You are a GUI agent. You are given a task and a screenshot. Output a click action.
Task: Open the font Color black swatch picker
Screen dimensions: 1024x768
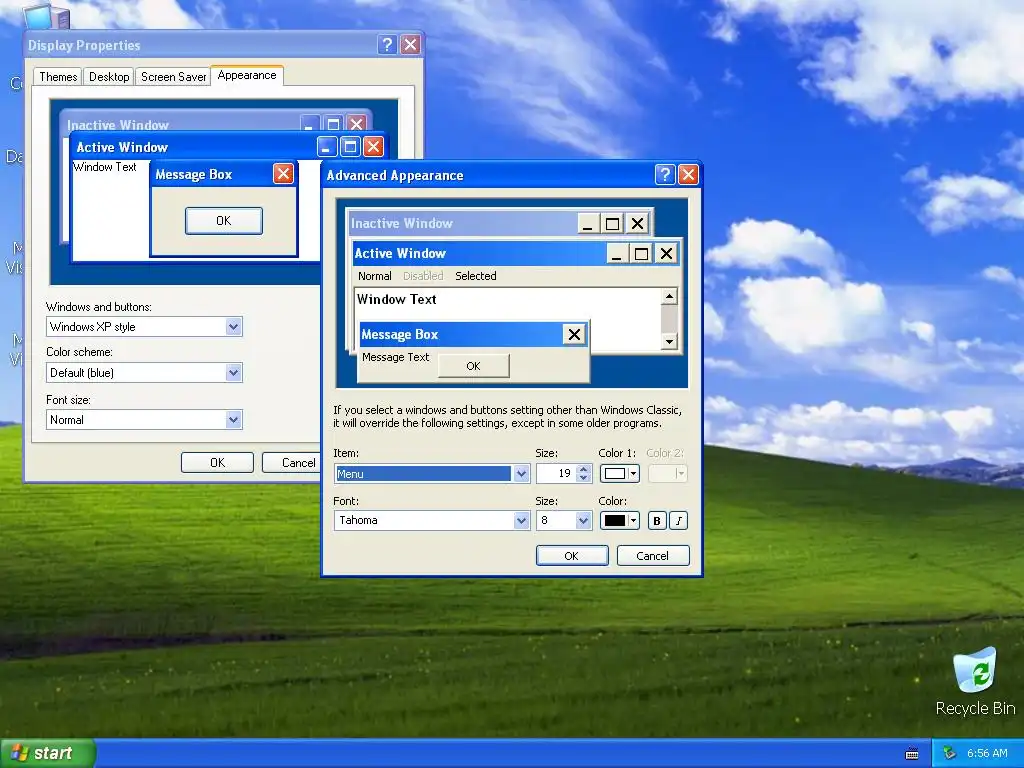coord(619,520)
